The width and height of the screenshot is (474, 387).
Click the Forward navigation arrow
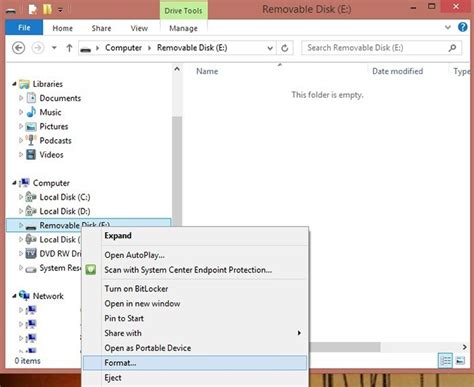point(38,48)
